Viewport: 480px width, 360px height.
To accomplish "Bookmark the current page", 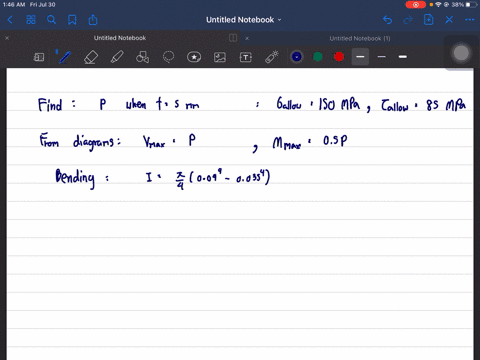I will [x=72, y=20].
